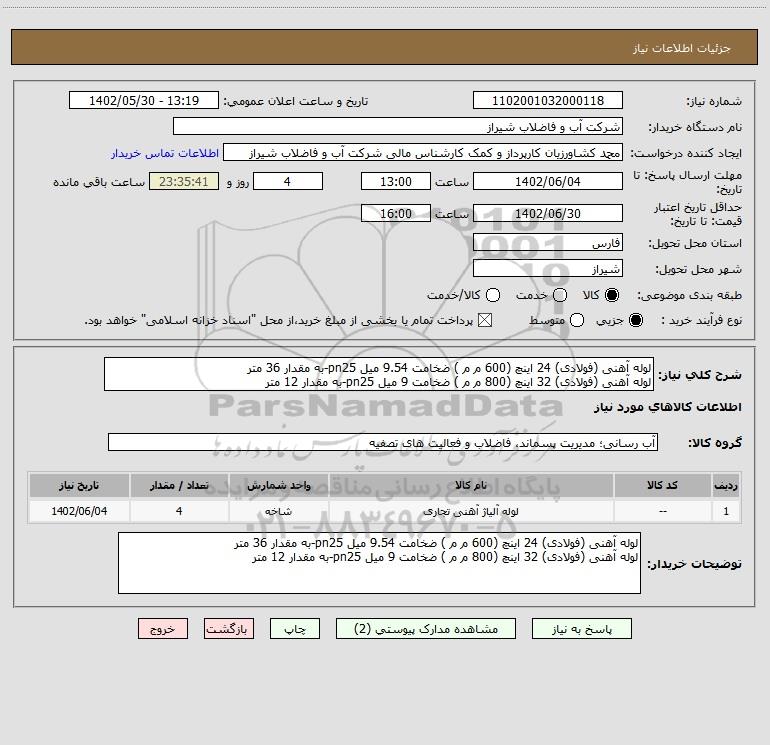The height and width of the screenshot is (745, 770).
Task: Select the خدمت radio button
Action: (x=560, y=295)
